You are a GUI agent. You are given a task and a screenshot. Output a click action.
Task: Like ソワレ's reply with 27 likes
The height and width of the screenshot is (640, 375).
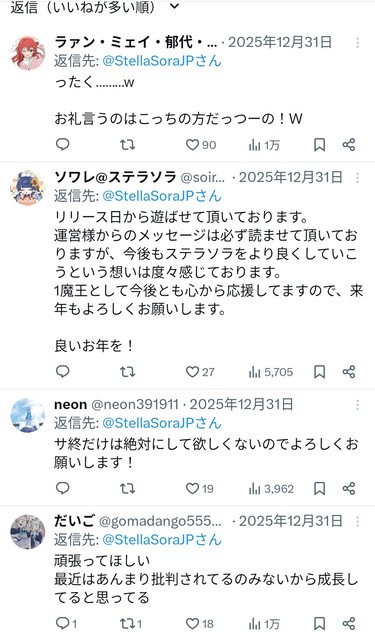pos(200,372)
